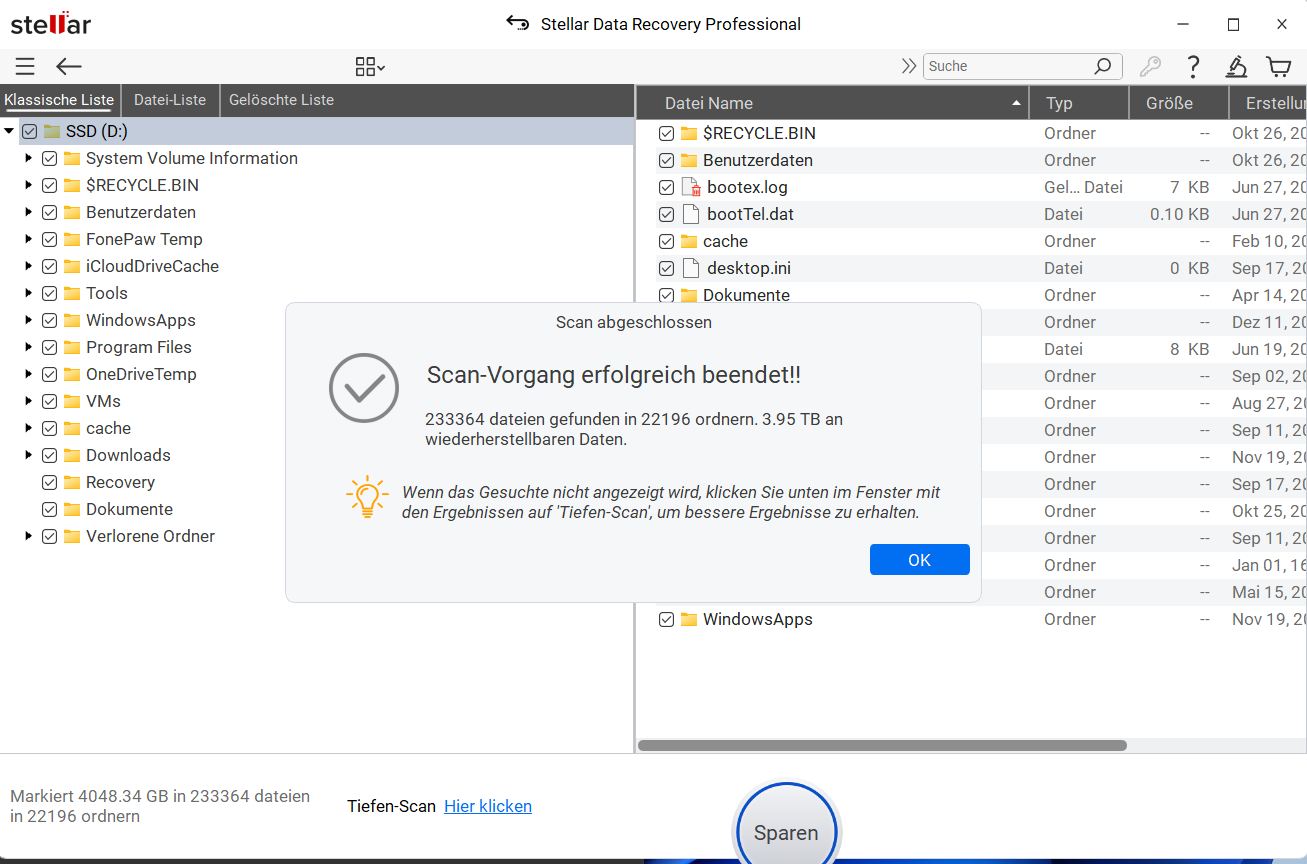Screen dimensions: 1307x864
Task: Click the Downloads folder icon in tree
Action: [x=72, y=455]
